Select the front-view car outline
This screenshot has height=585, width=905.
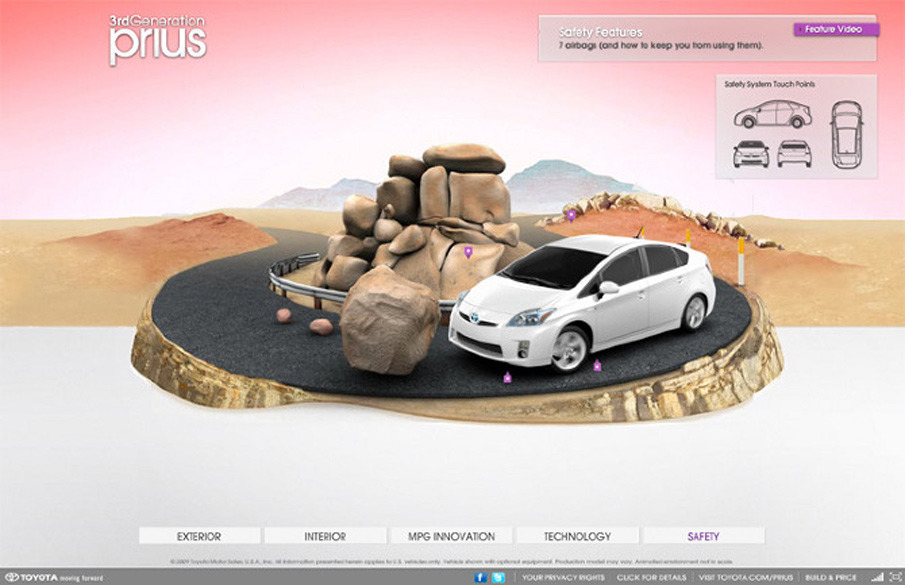750,154
